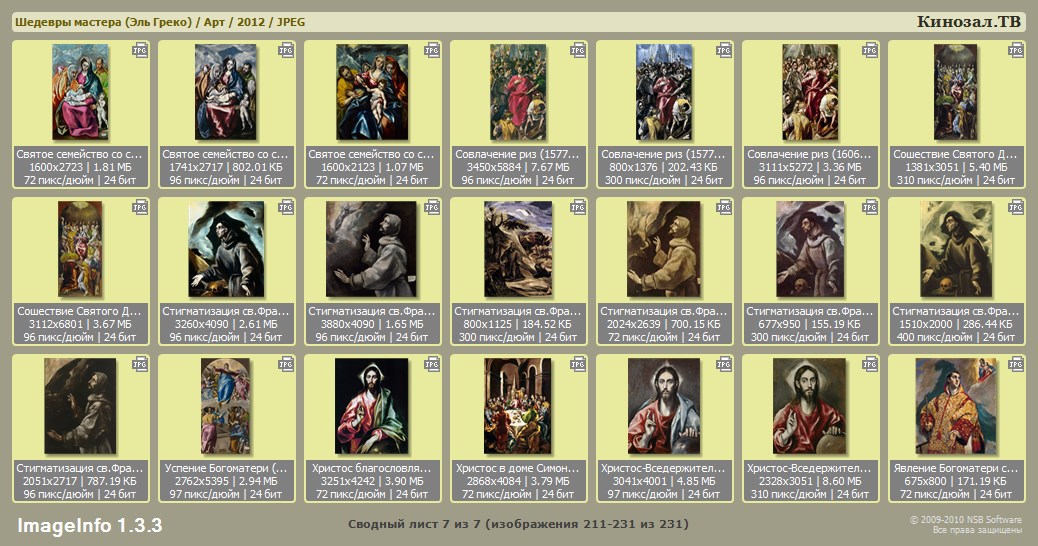The height and width of the screenshot is (546, 1038).
Task: Click the "677x950 | 155.19 КБ" text
Action: point(810,324)
